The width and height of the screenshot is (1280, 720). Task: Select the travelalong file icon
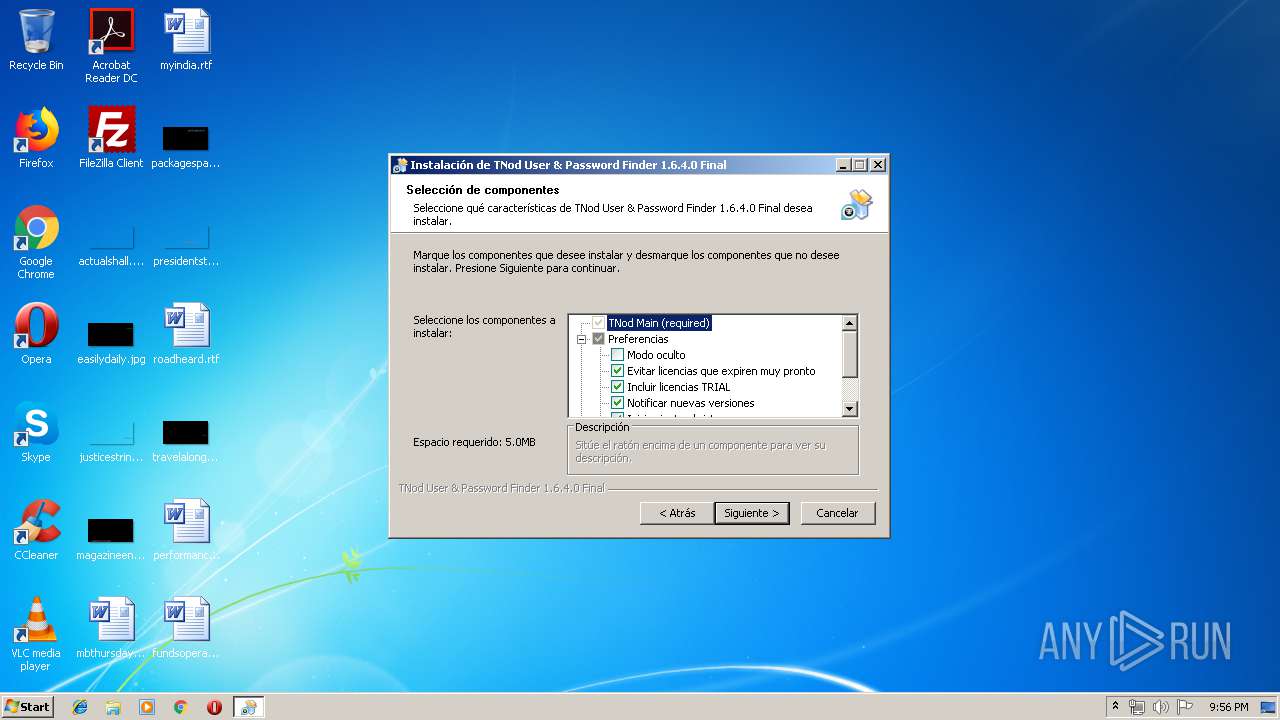click(x=186, y=440)
